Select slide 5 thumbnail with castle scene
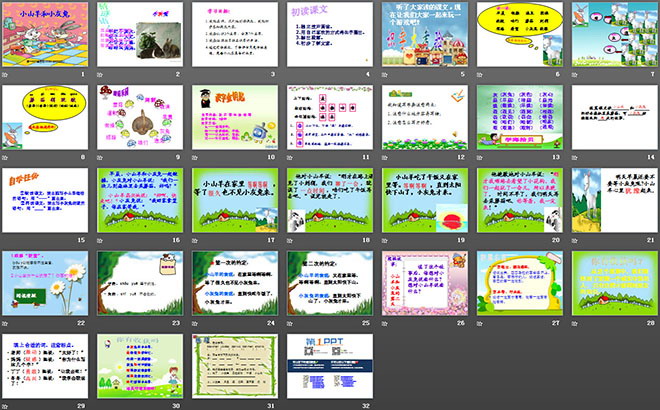Viewport: 660px width, 410px height. pos(425,35)
